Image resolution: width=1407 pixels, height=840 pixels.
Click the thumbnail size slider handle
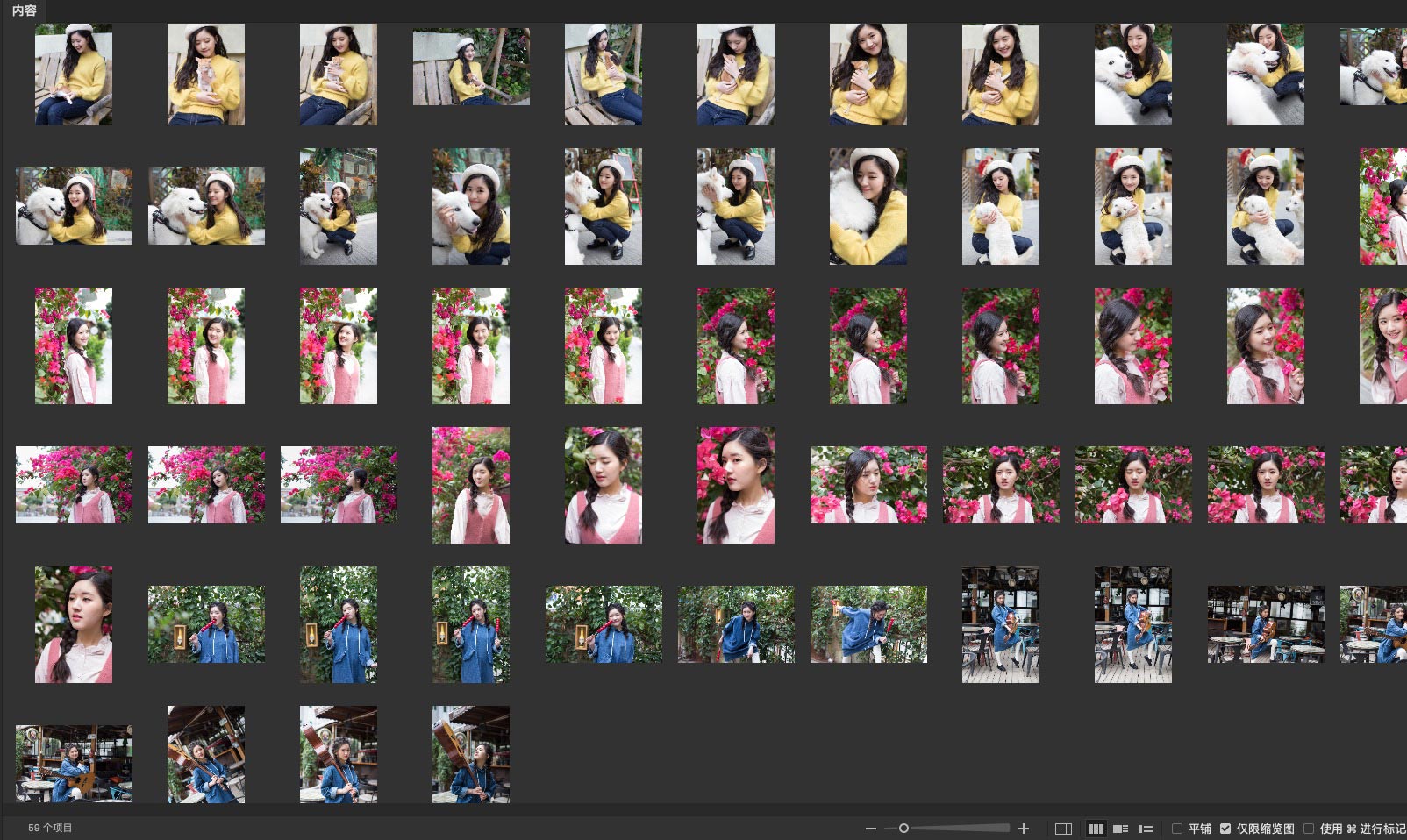(x=903, y=829)
